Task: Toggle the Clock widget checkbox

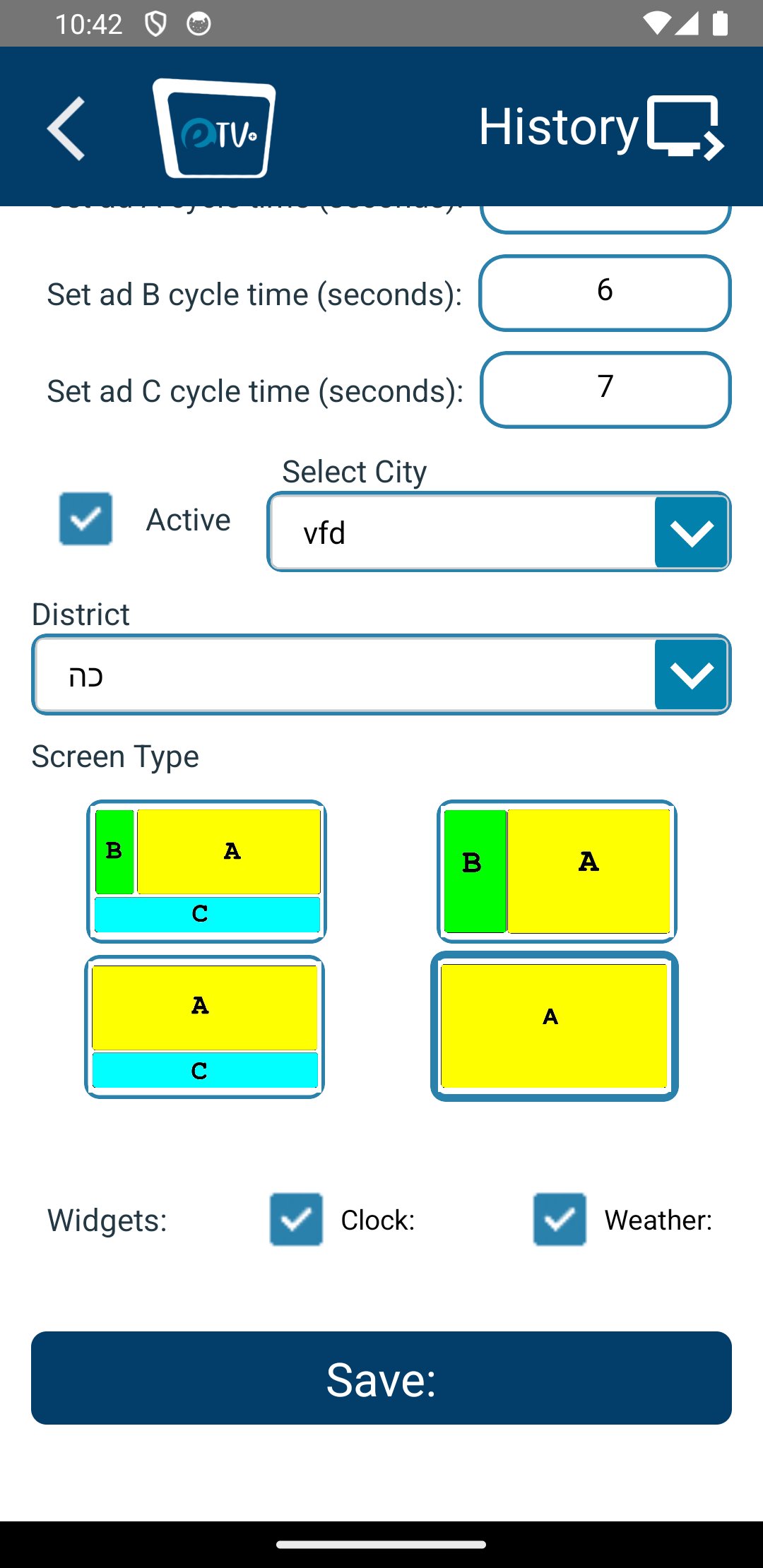Action: [x=296, y=1219]
